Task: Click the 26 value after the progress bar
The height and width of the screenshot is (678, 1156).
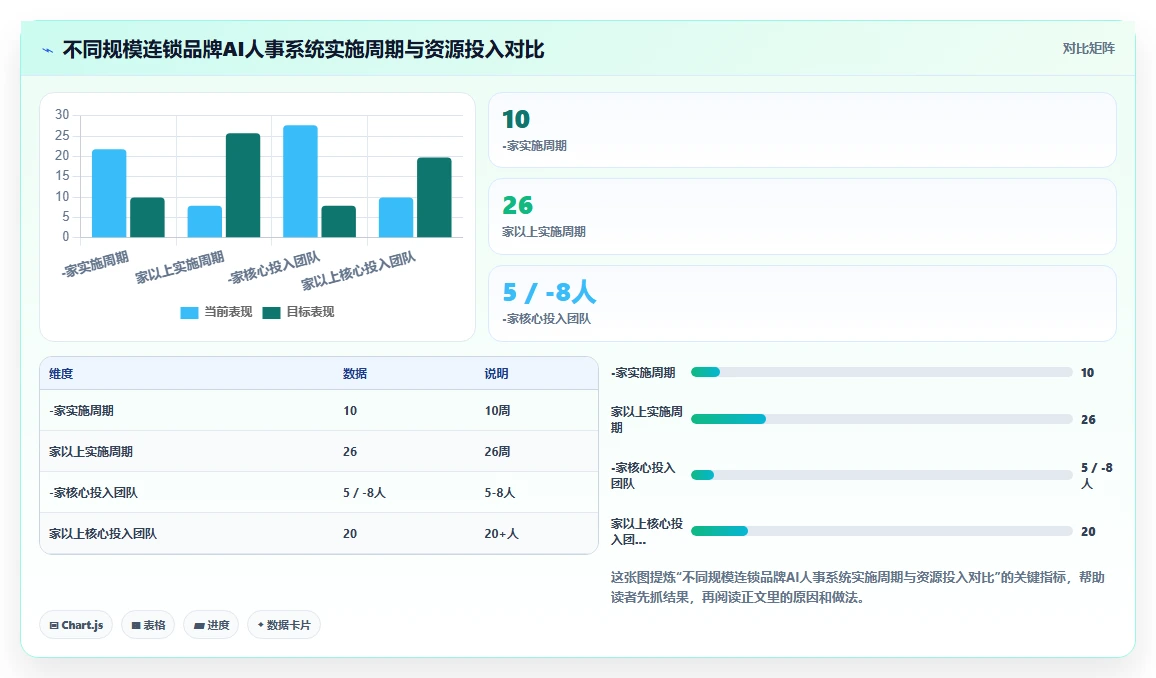Action: (x=1088, y=419)
